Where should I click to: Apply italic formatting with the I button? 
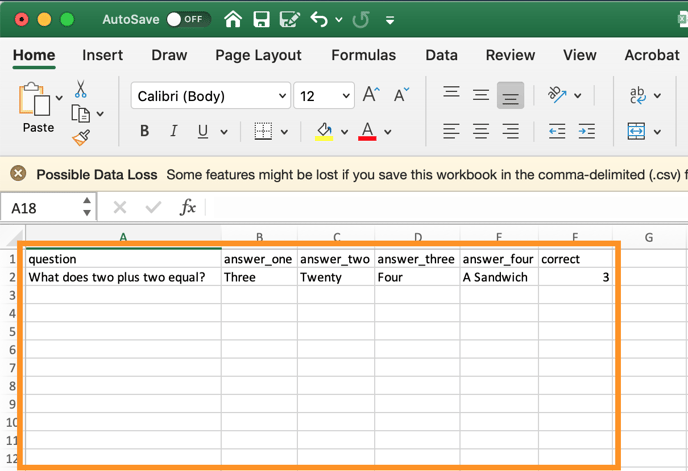[x=173, y=131]
